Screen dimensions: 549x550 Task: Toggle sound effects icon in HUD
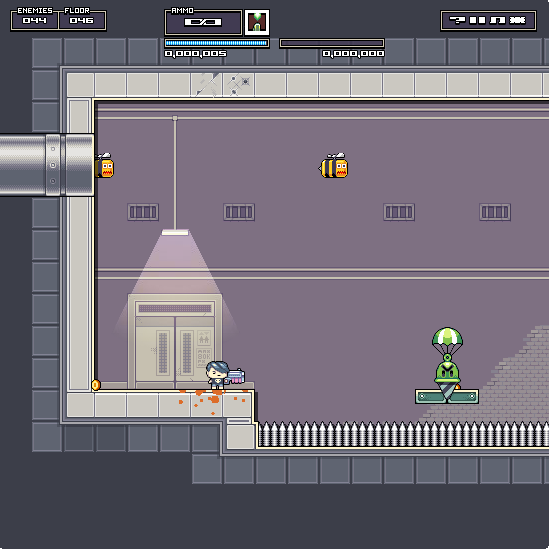pyautogui.click(x=518, y=20)
